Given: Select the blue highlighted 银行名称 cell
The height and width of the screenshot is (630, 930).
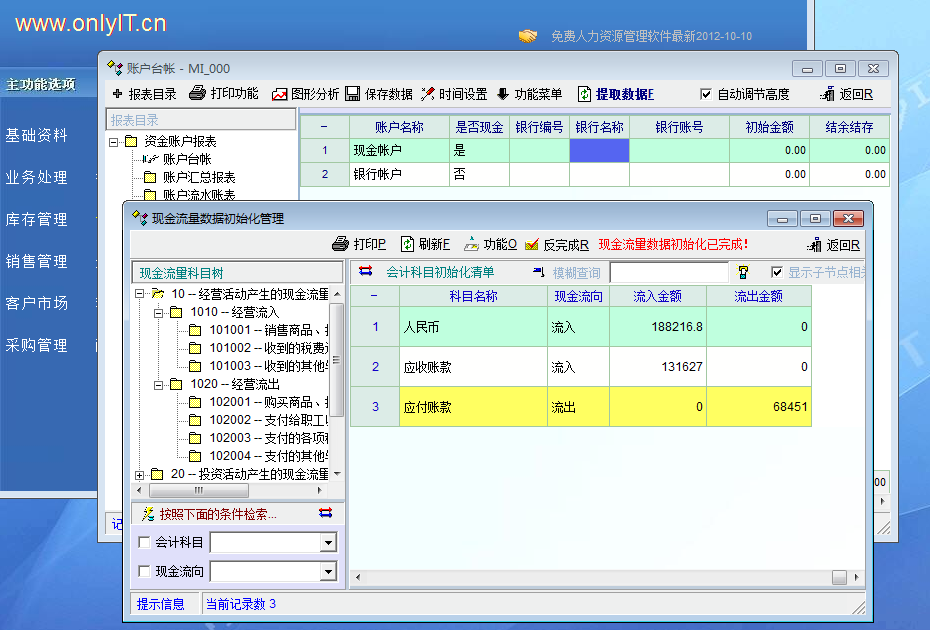Looking at the screenshot, I should [x=599, y=150].
